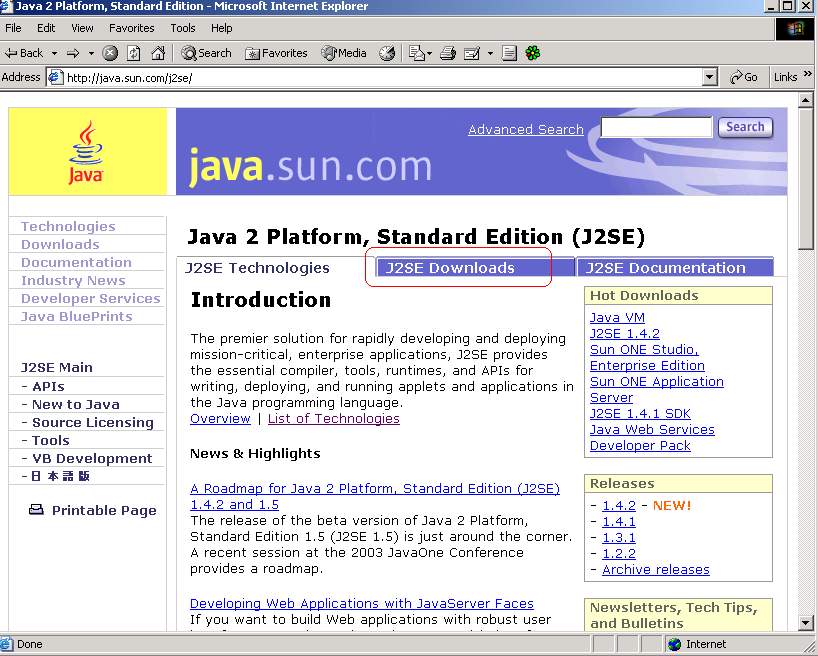Open Developing Web Applications with JavaServer Faces

coord(362,603)
